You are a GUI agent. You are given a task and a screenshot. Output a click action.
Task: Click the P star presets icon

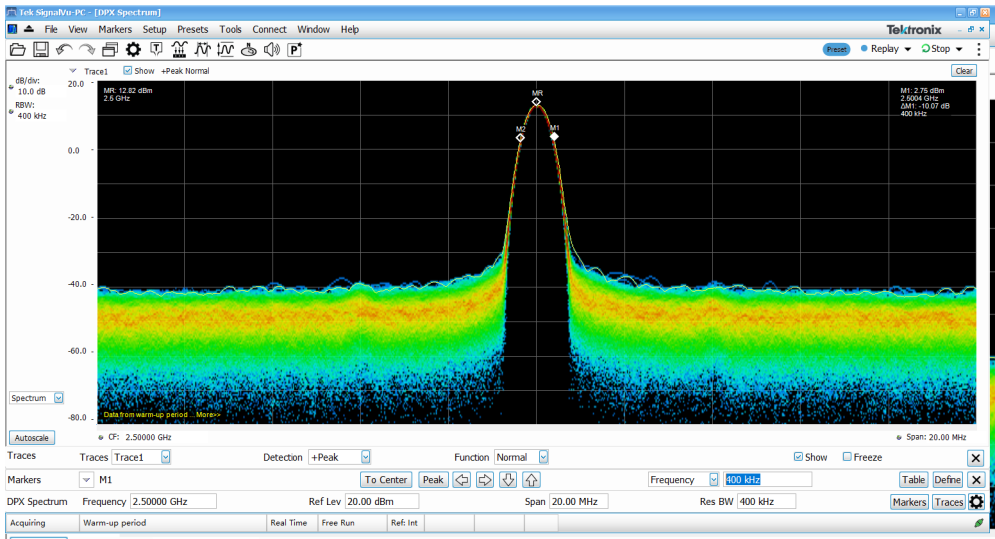294,50
